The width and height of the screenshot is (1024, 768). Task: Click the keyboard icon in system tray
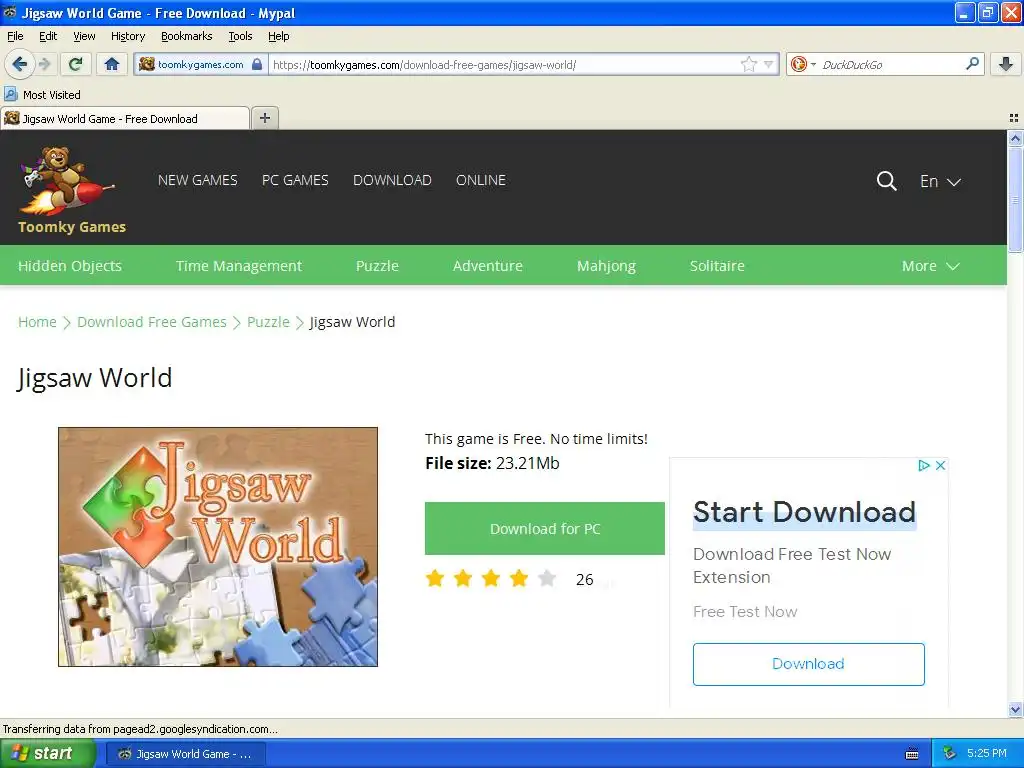[912, 754]
